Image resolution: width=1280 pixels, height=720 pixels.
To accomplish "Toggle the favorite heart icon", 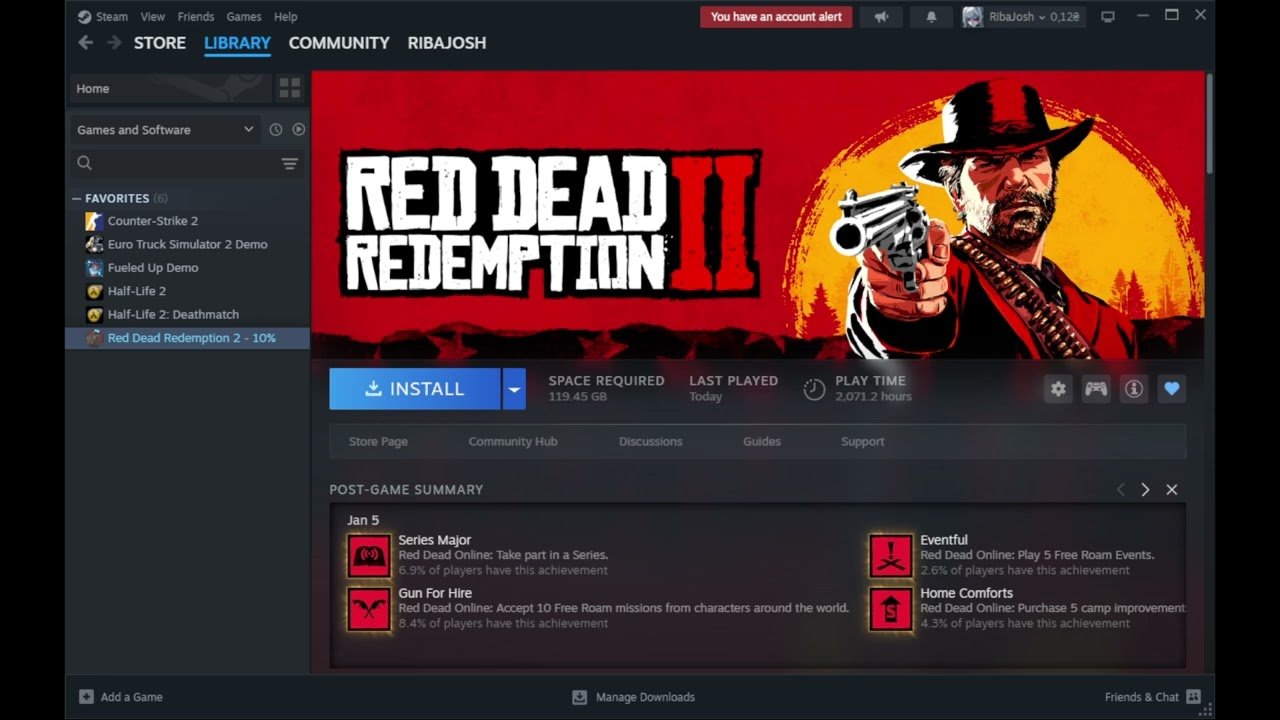I will tap(1171, 389).
